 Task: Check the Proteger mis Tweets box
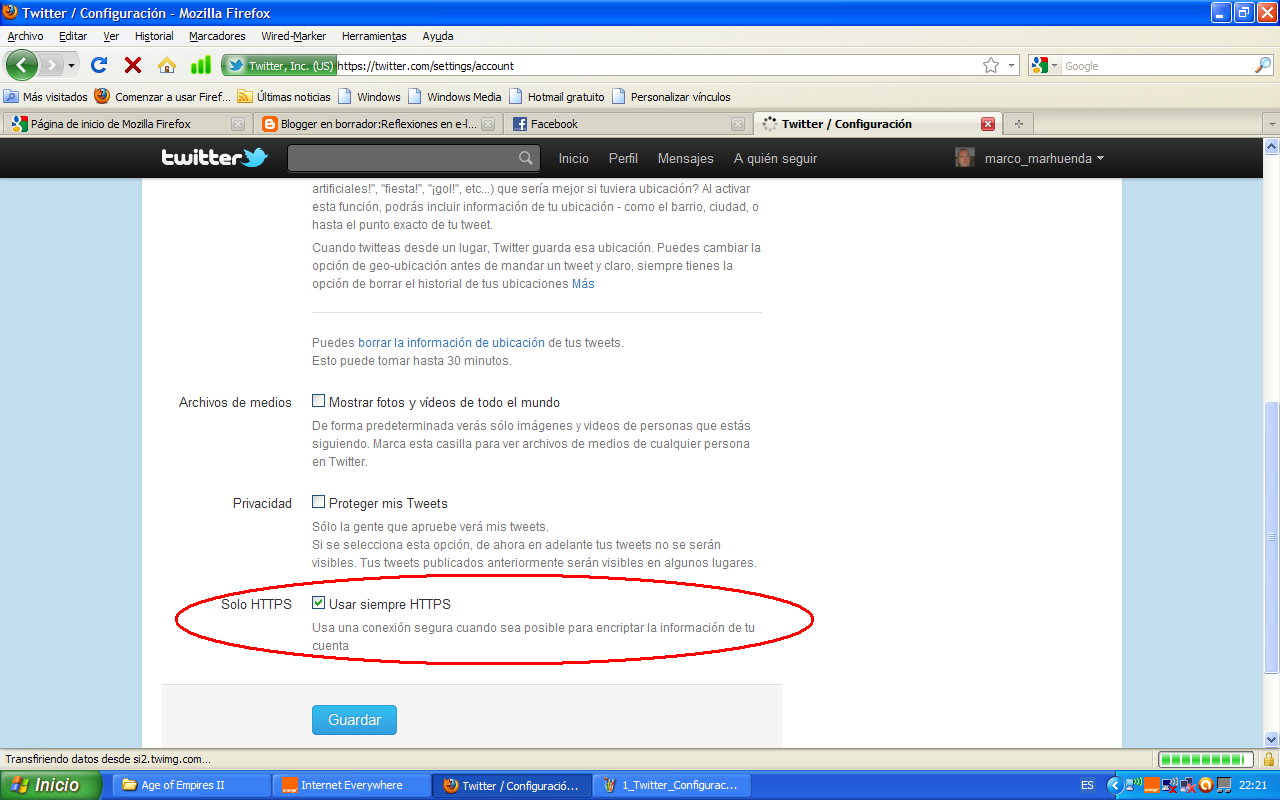pos(319,502)
